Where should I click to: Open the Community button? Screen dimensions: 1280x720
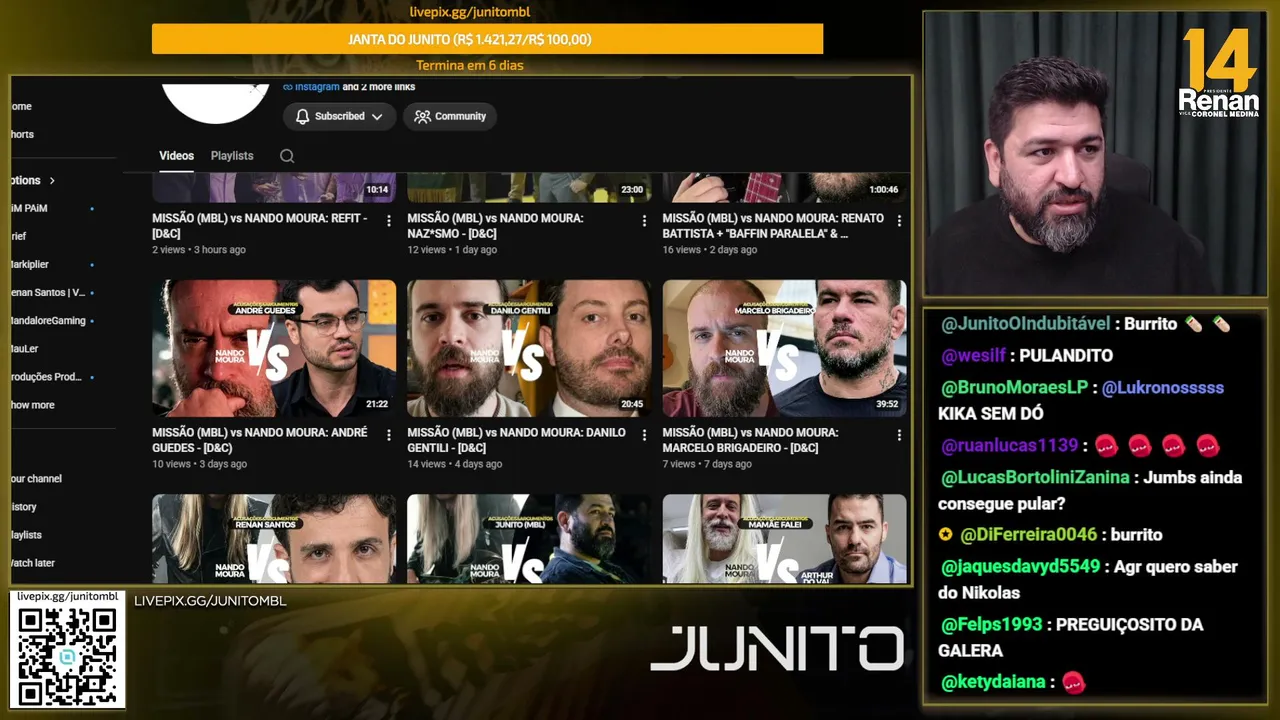point(450,117)
